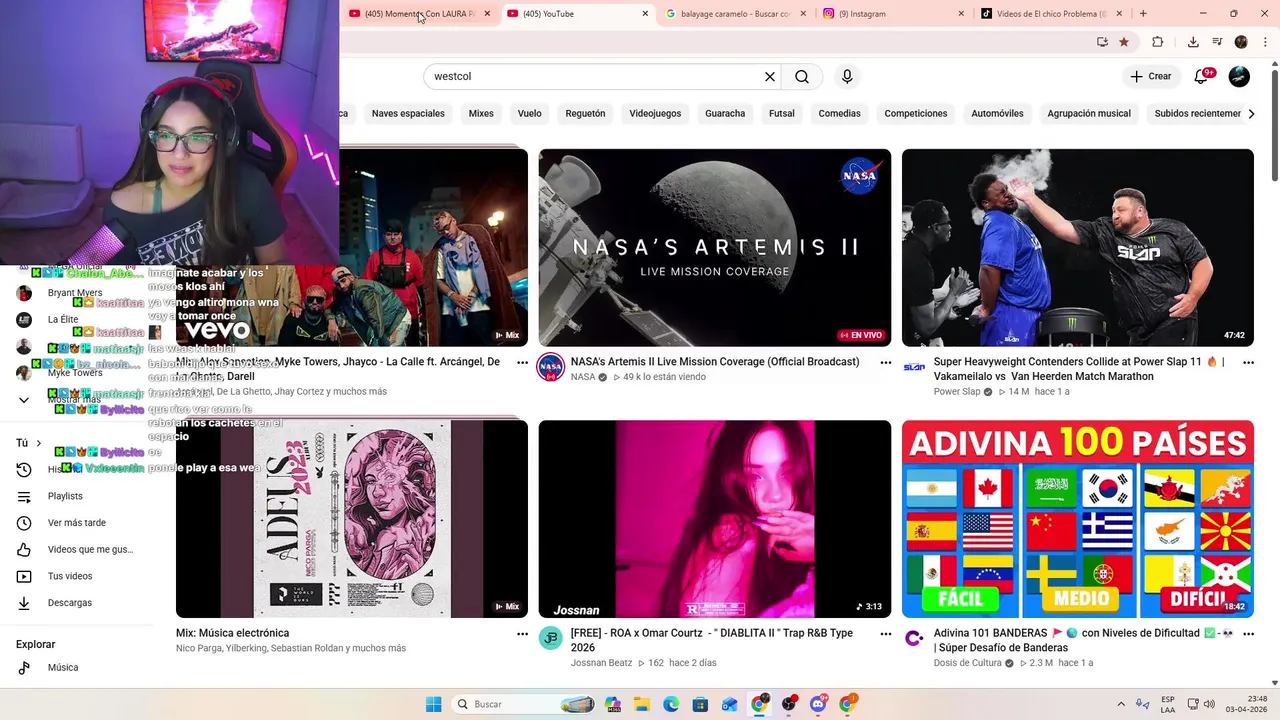Open options for Mix La Calle video
The height and width of the screenshot is (720, 1280).
click(522, 363)
